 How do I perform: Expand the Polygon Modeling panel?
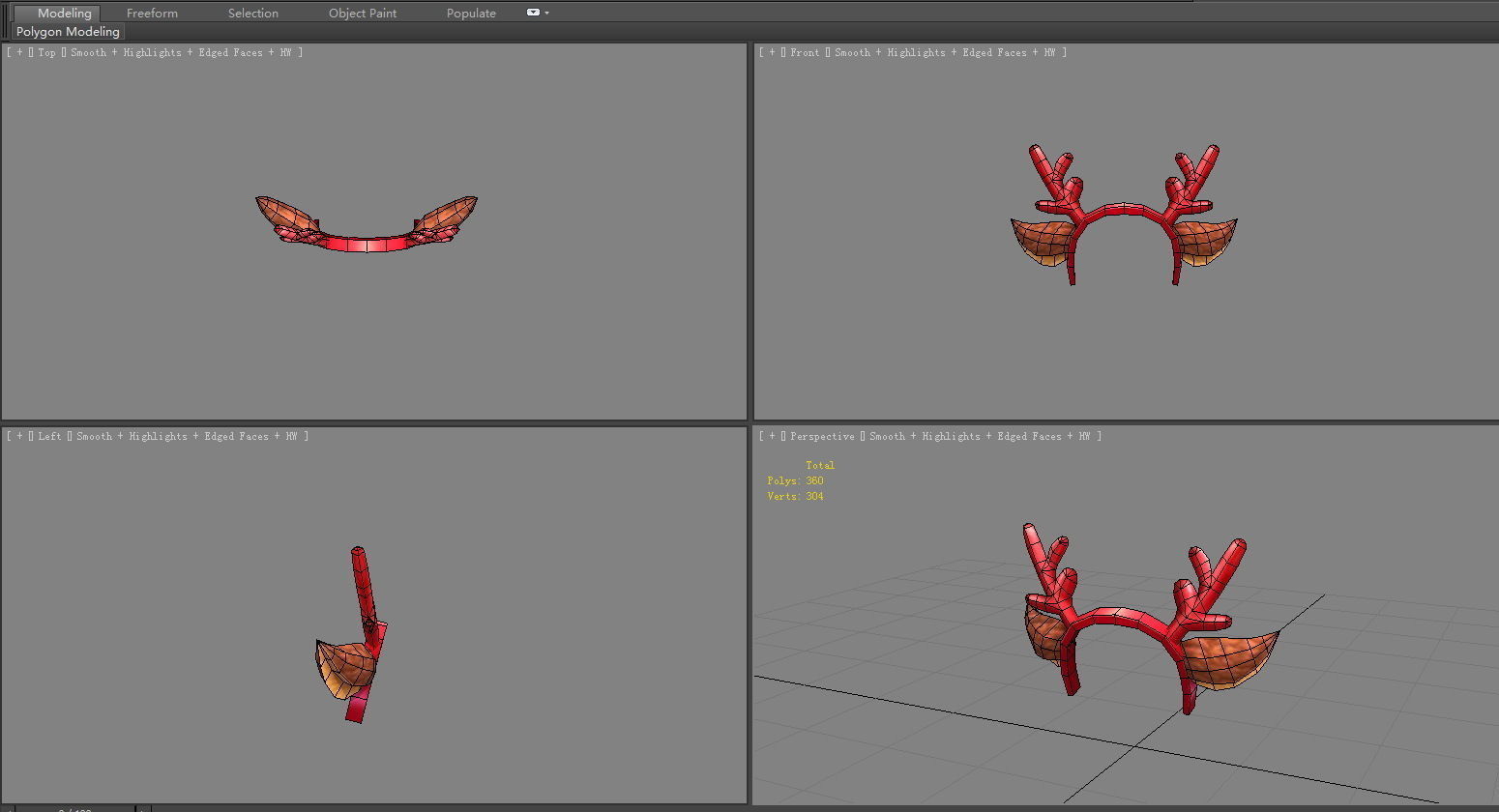pyautogui.click(x=68, y=32)
